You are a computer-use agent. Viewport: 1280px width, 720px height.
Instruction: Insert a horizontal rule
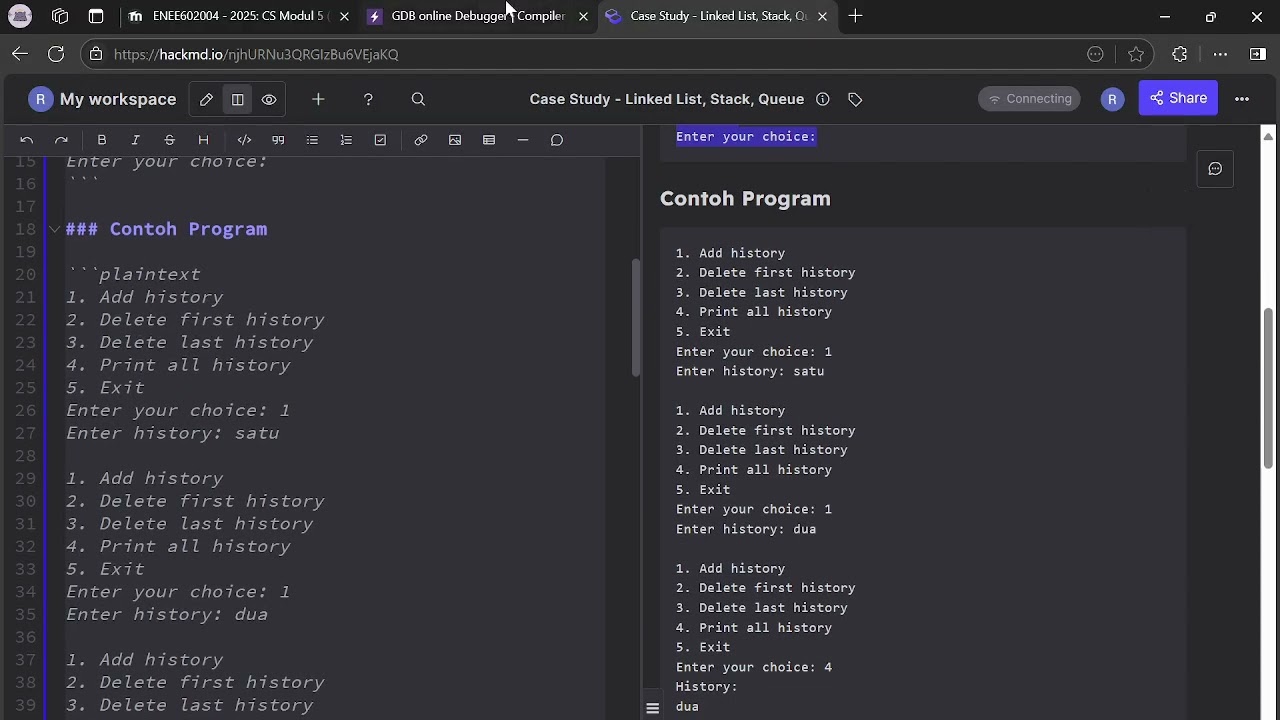[x=523, y=140]
